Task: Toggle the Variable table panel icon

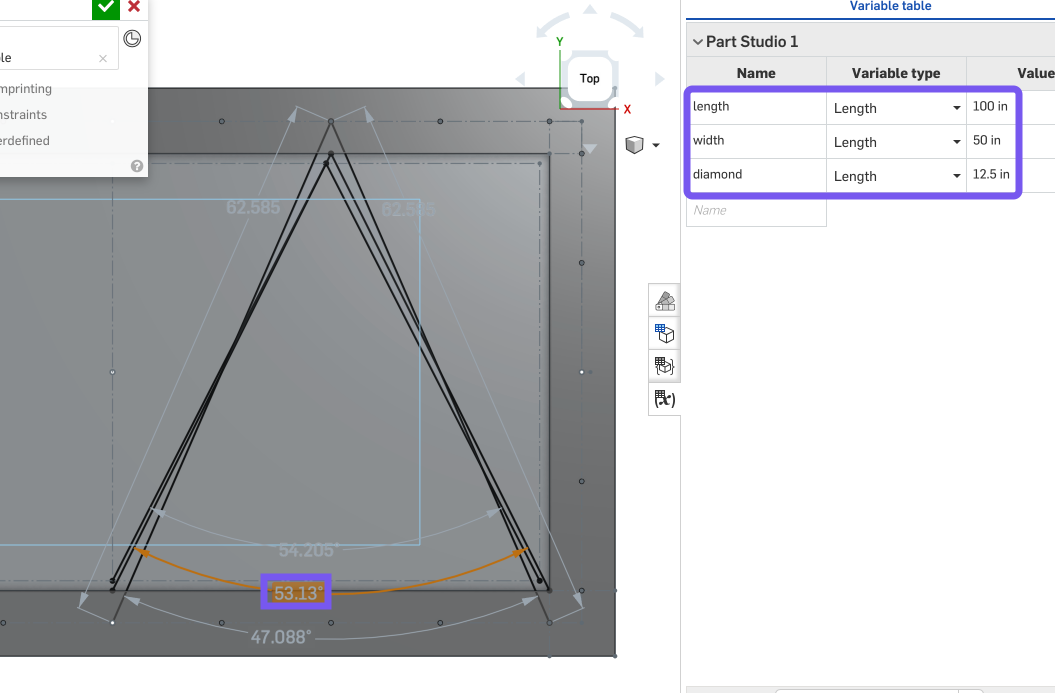Action: (x=664, y=399)
